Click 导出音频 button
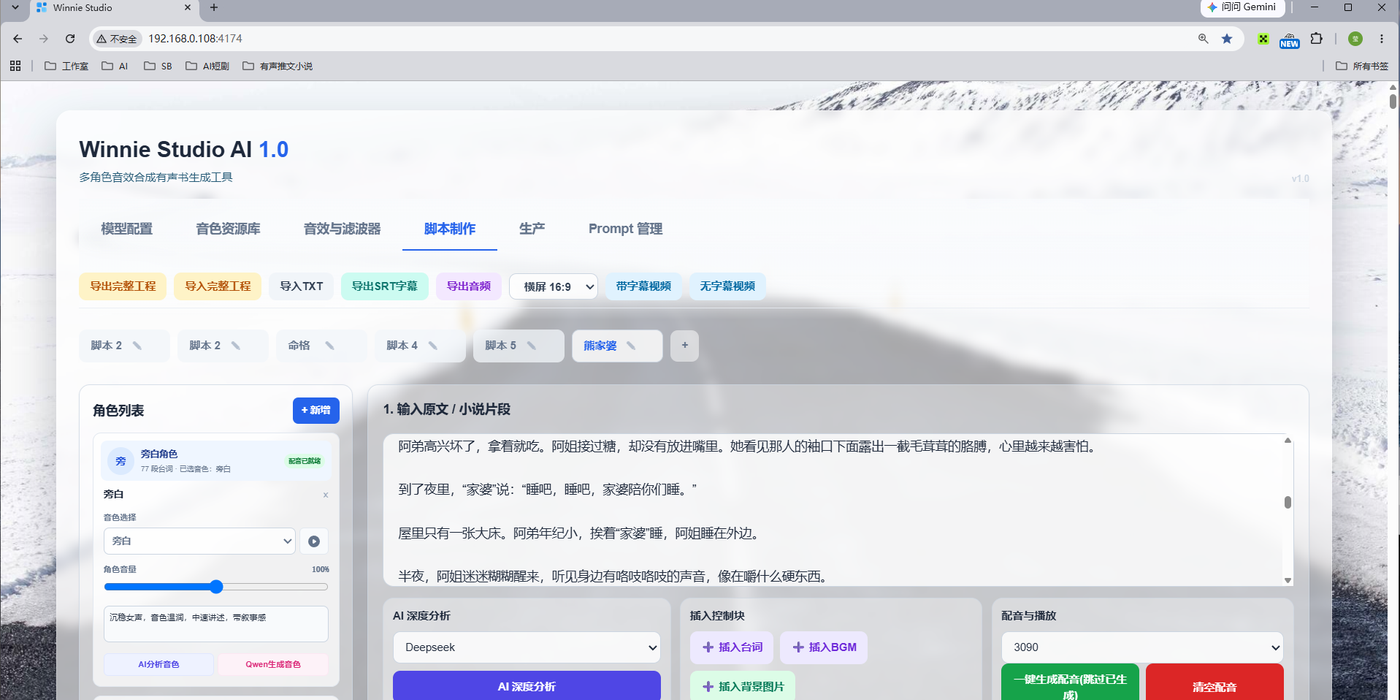 [x=468, y=286]
